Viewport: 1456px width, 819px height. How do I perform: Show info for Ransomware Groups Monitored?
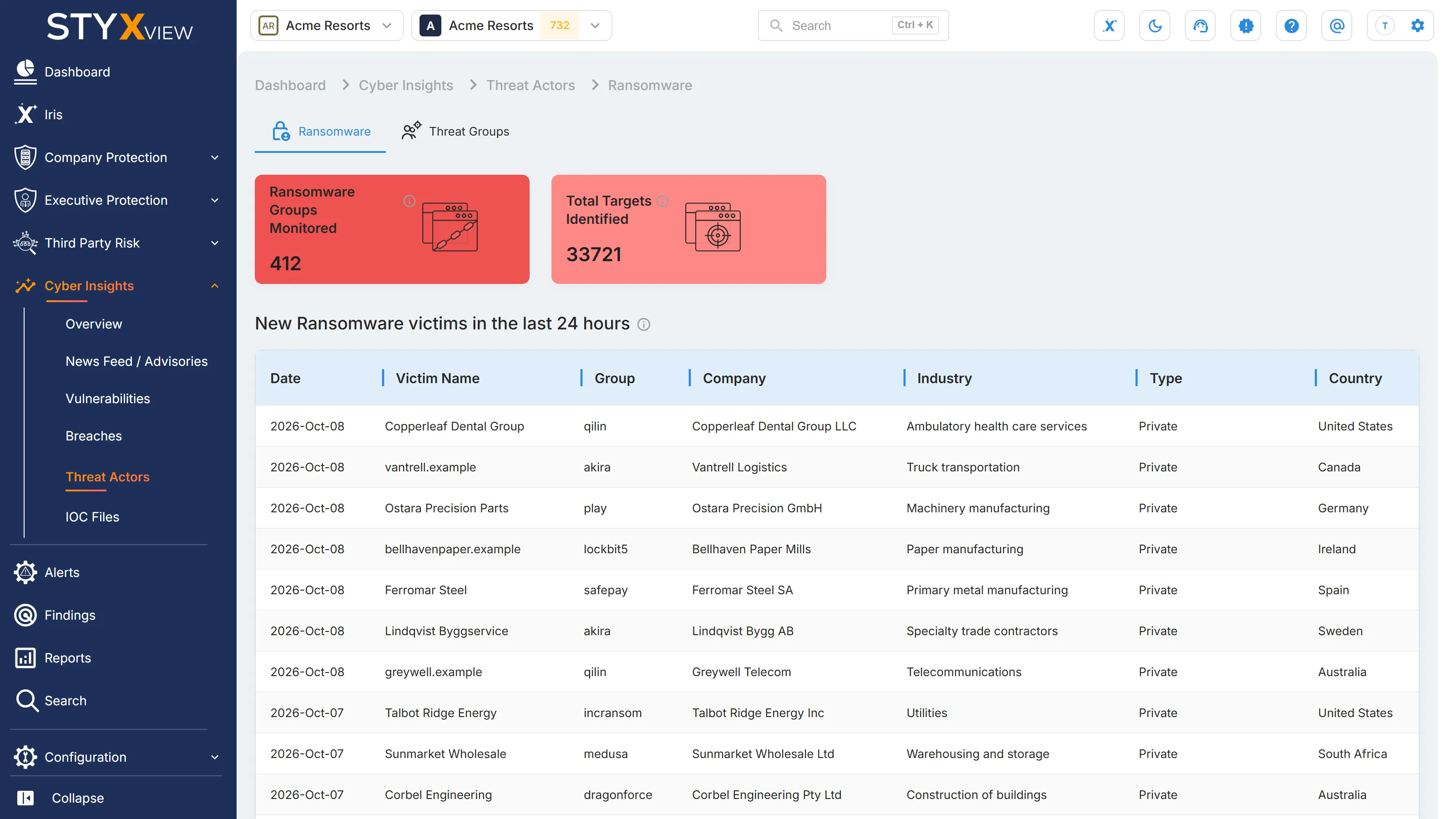click(x=409, y=201)
